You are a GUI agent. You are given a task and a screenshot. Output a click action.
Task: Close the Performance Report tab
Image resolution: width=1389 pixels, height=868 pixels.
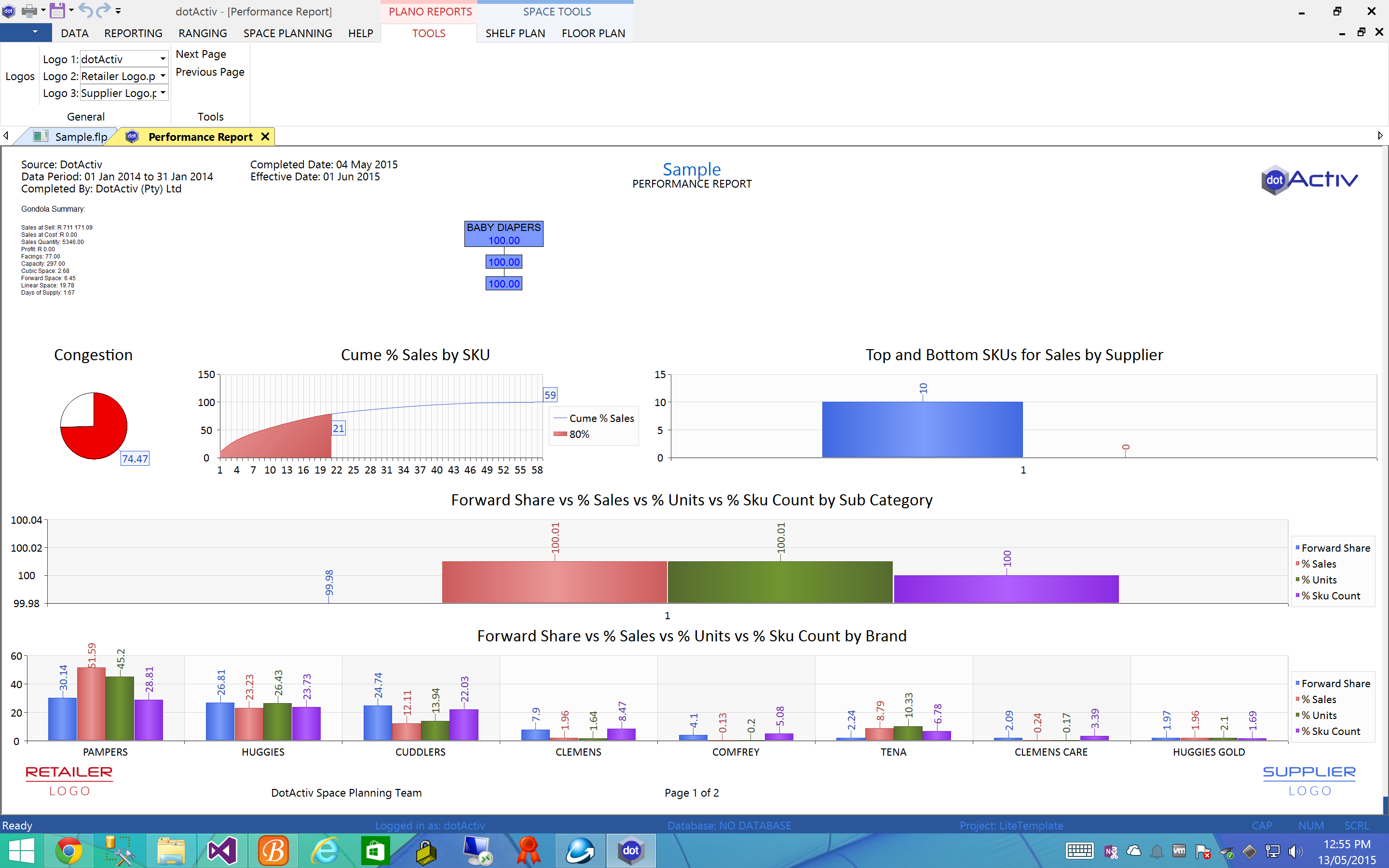265,136
